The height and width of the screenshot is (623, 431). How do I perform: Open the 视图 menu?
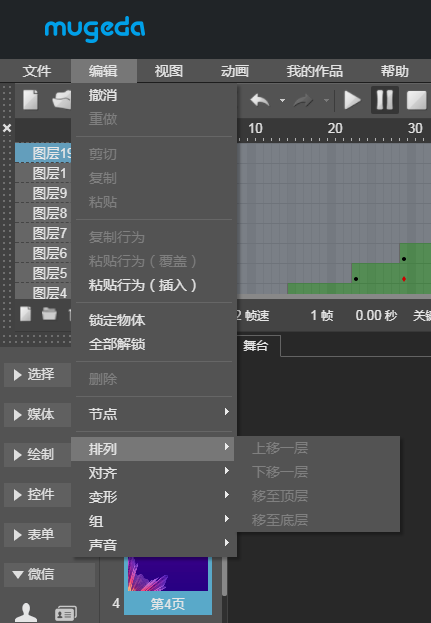(169, 71)
